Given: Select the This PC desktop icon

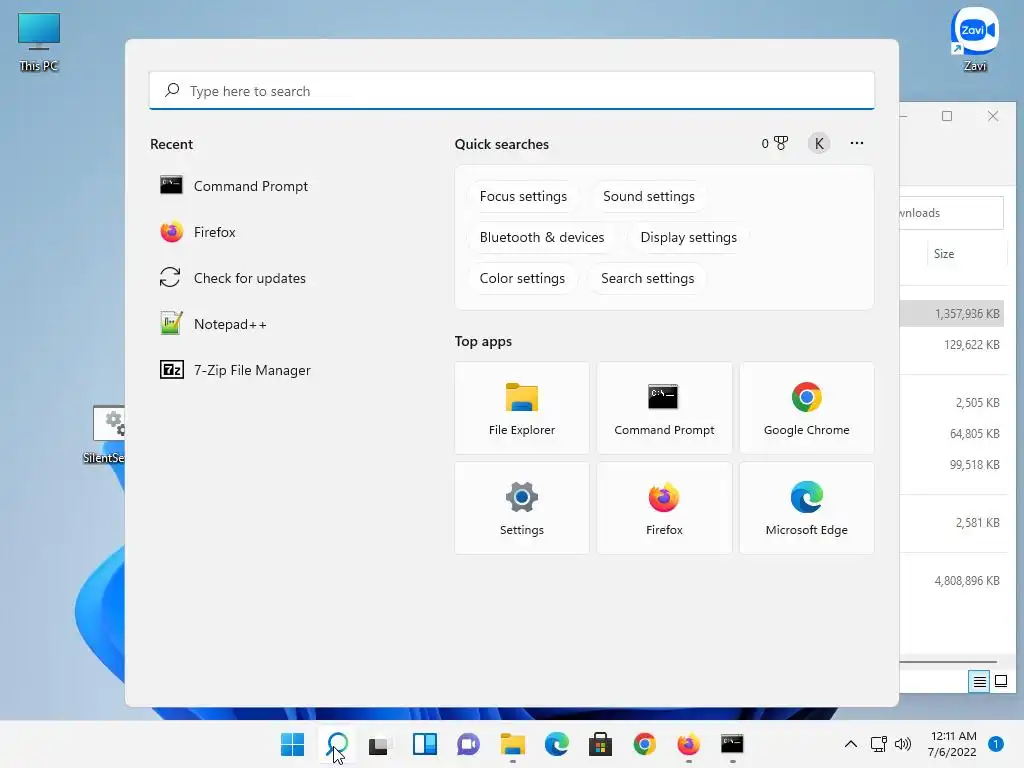Looking at the screenshot, I should pos(39,42).
